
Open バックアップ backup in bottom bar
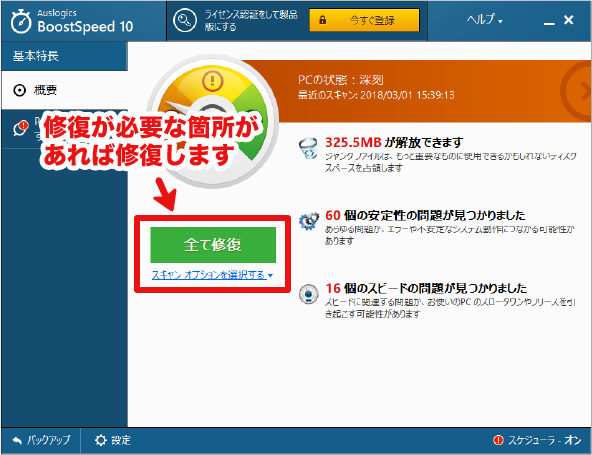(41, 440)
